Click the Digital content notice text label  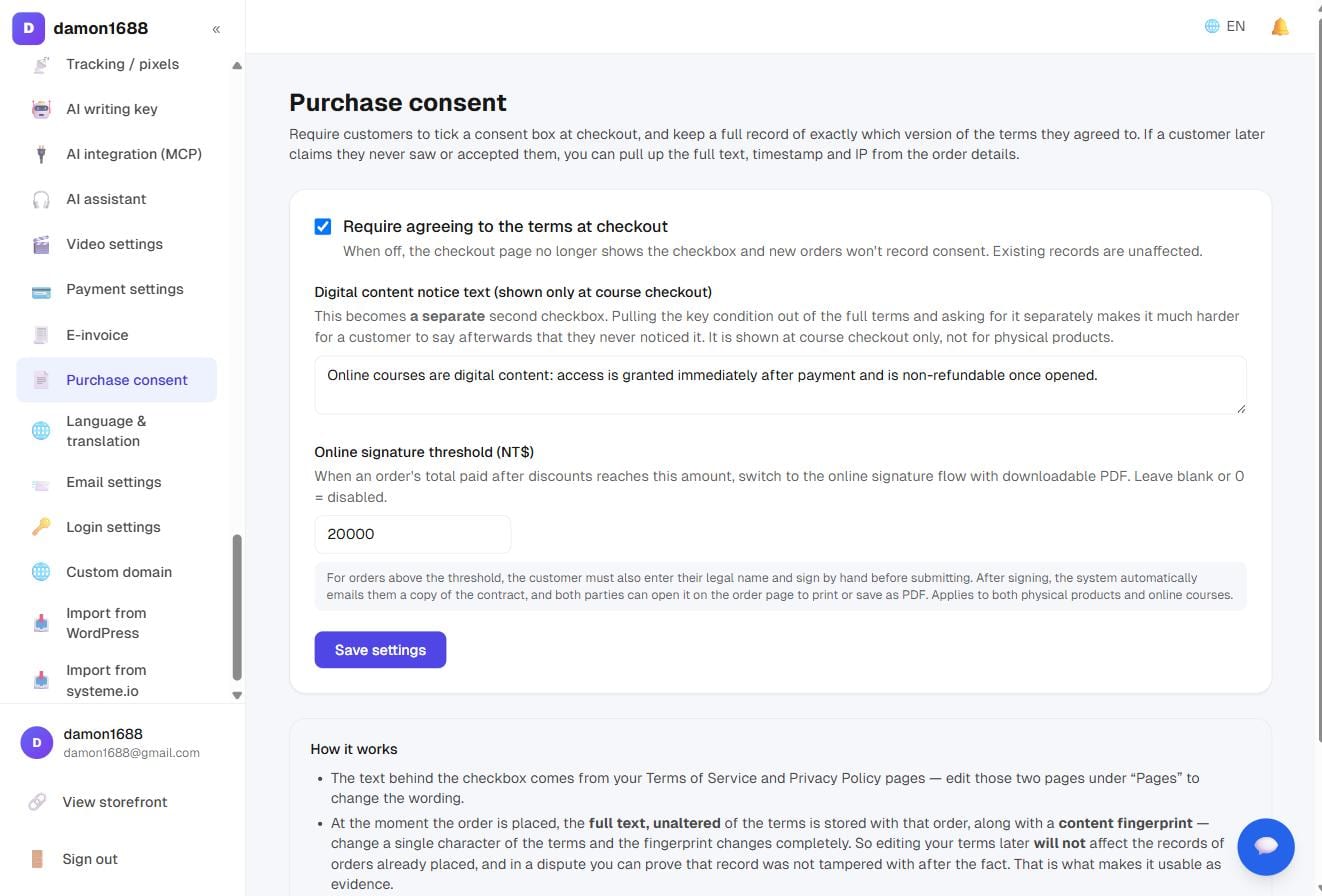[x=513, y=292]
